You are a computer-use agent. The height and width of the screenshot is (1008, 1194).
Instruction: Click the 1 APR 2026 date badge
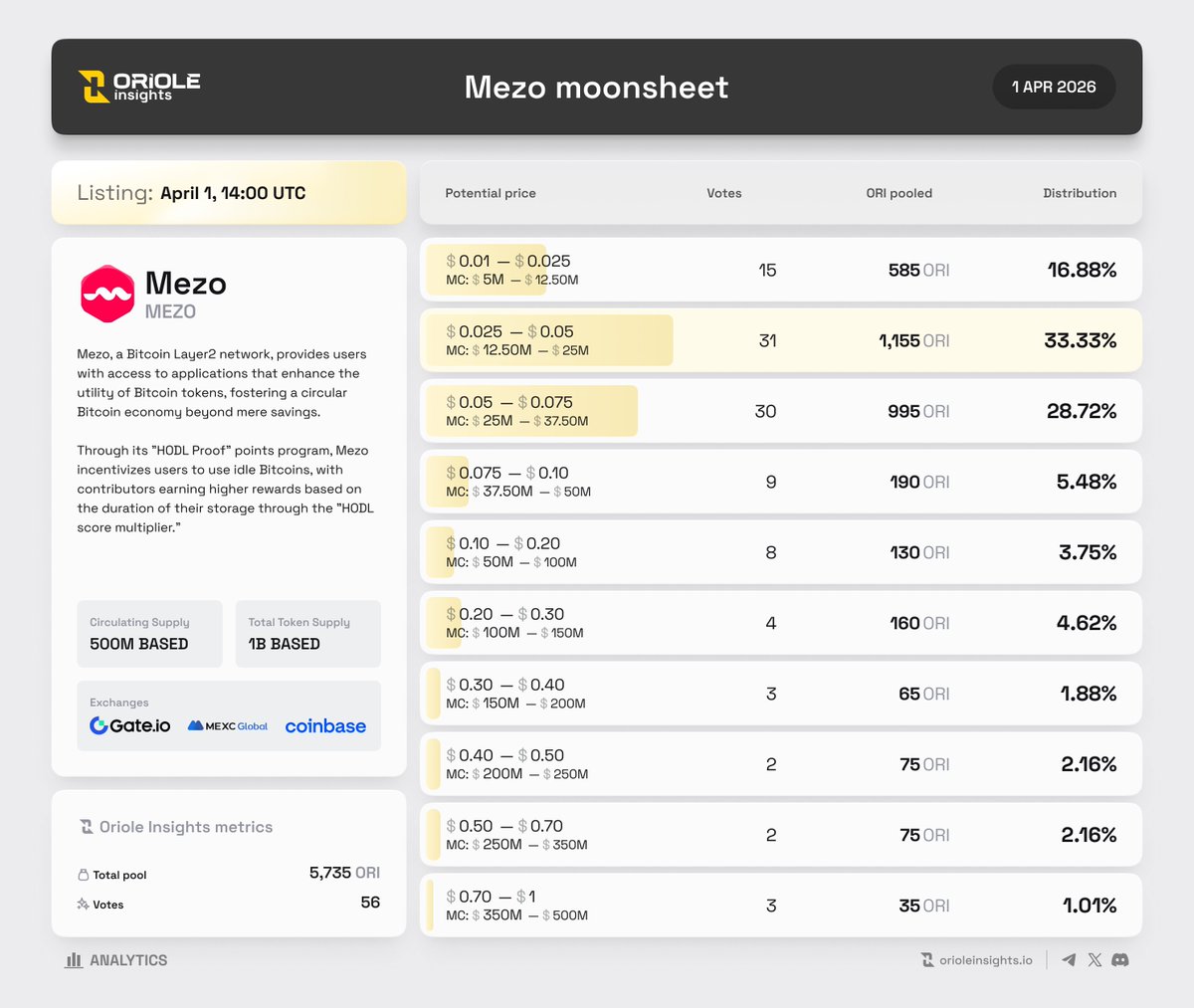click(x=1054, y=87)
